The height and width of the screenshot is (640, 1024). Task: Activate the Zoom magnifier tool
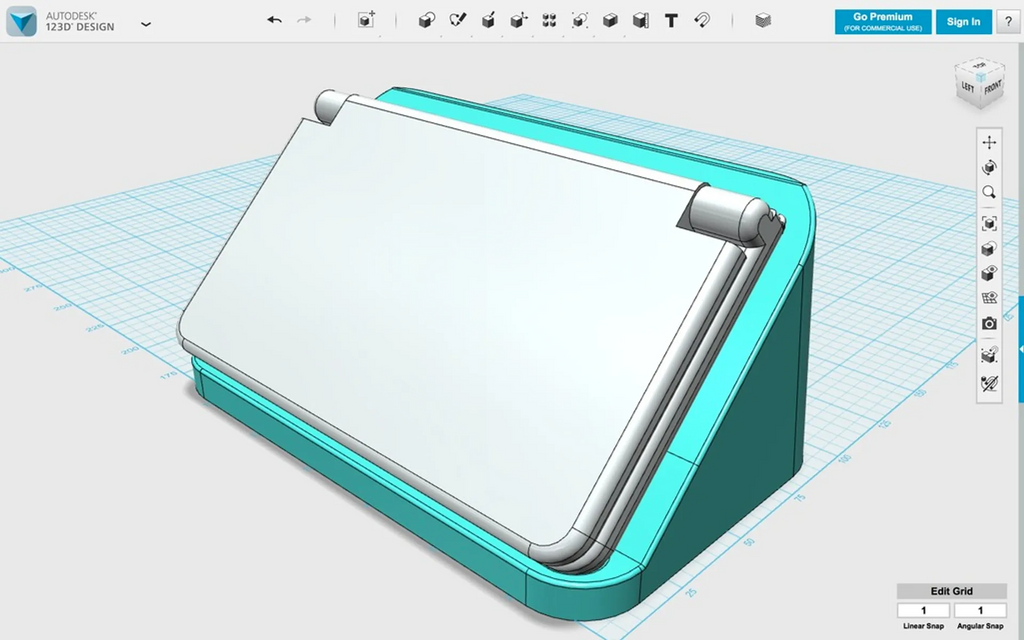(989, 193)
